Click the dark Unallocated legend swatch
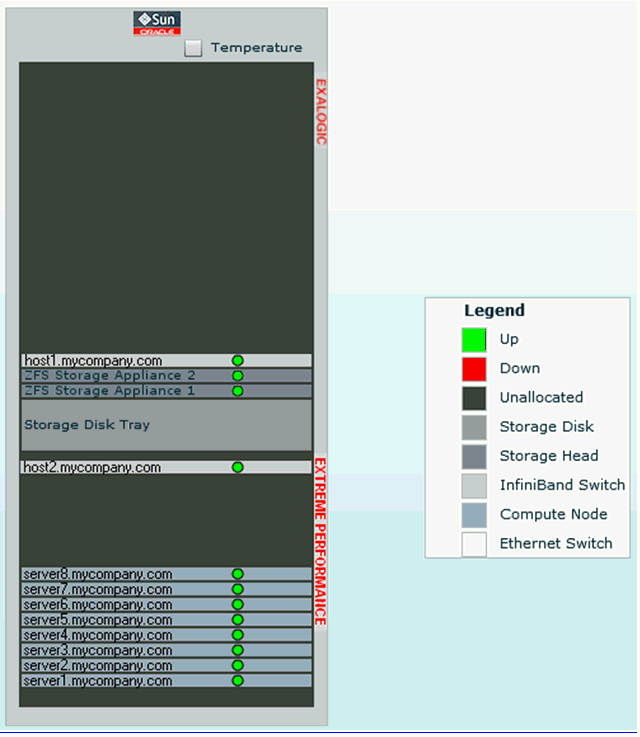Screen dimensions: 640x737 pyautogui.click(x=474, y=398)
